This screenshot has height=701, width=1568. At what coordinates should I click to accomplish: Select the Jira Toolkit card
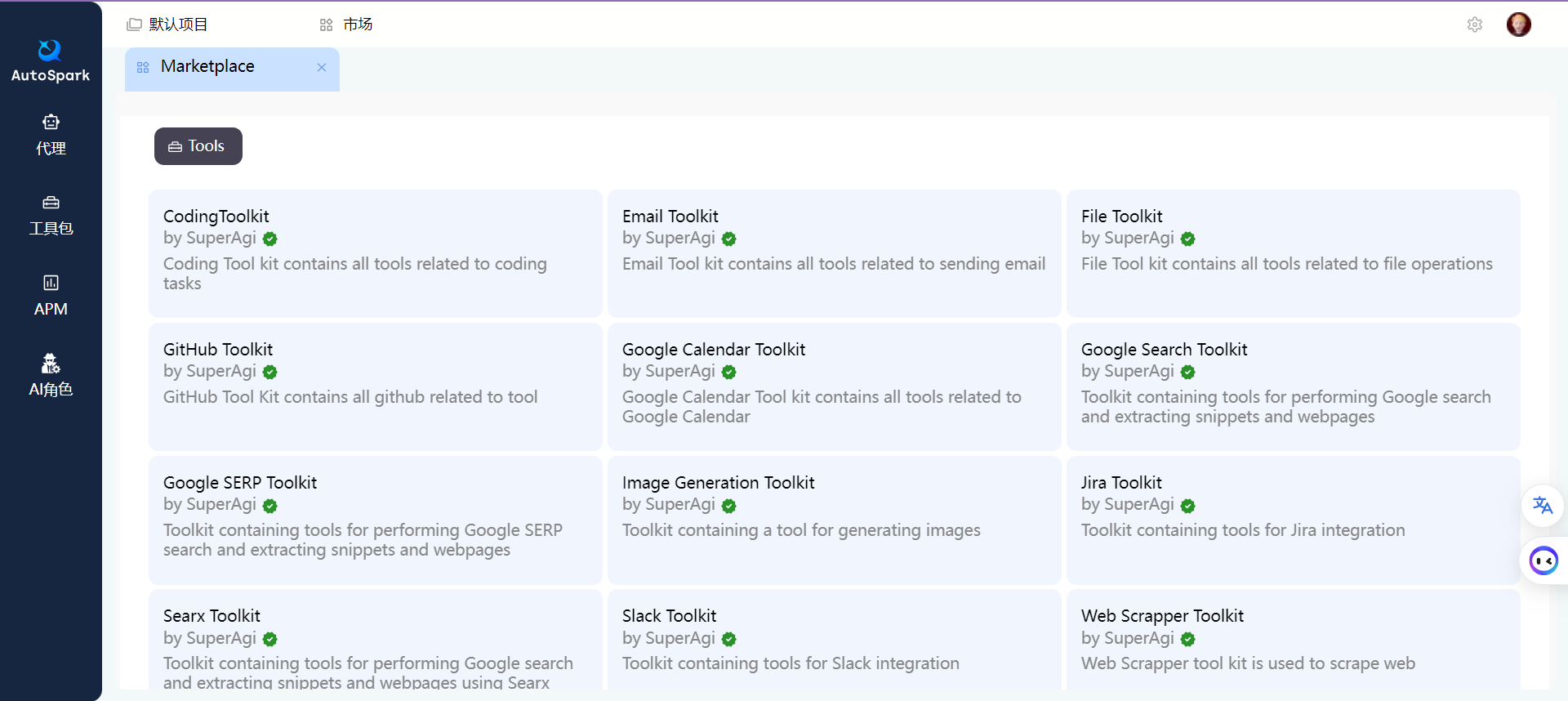(1293, 519)
